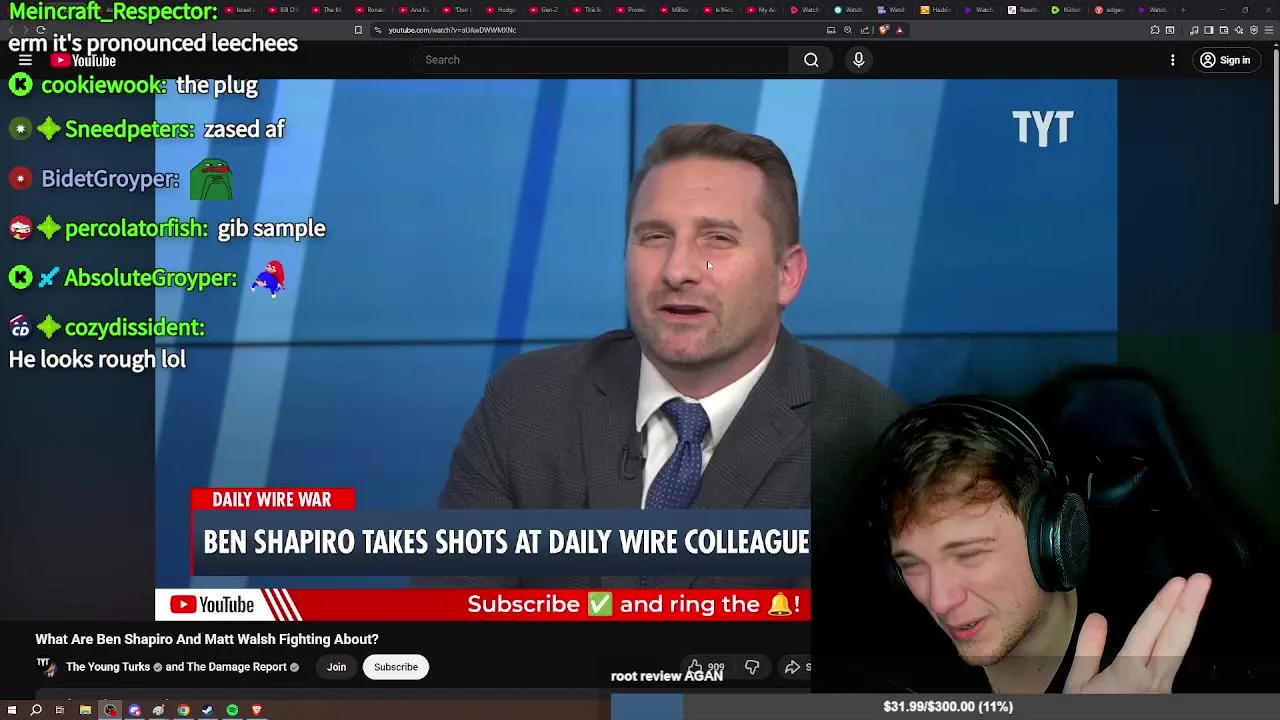This screenshot has height=720, width=1280.
Task: Open the browser main hamburger menu
Action: tap(1269, 30)
